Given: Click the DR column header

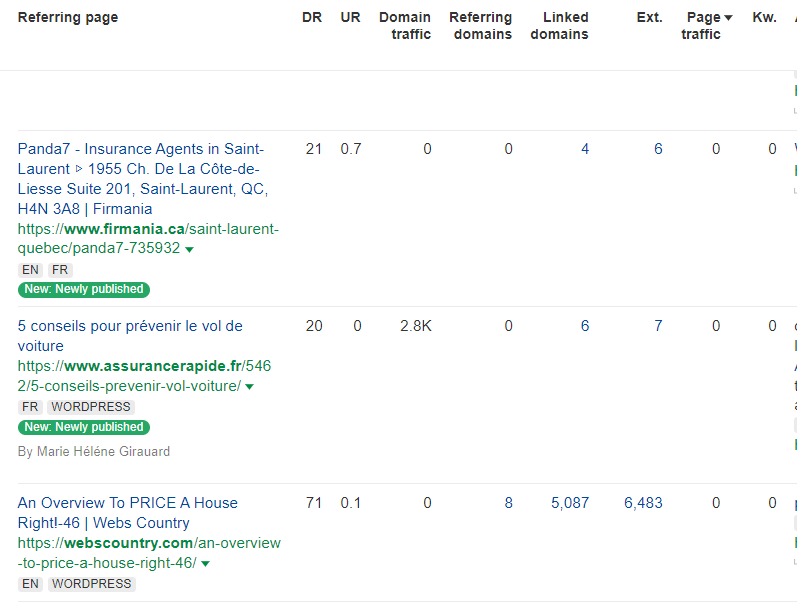Looking at the screenshot, I should click(x=312, y=17).
